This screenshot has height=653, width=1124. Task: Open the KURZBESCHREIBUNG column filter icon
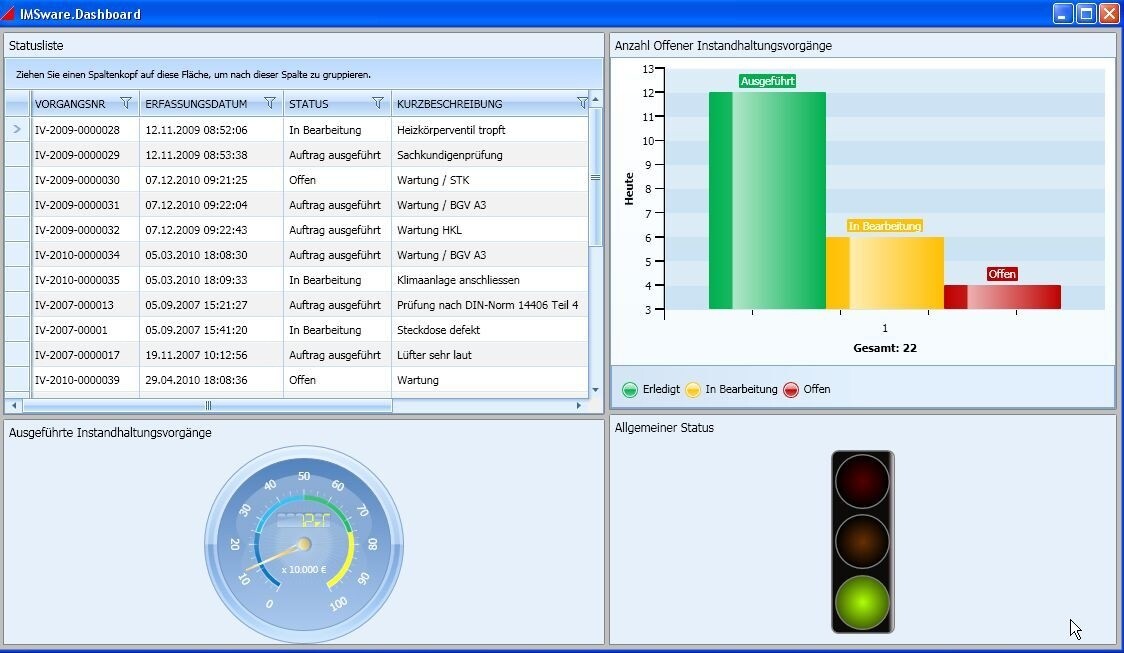[x=582, y=103]
